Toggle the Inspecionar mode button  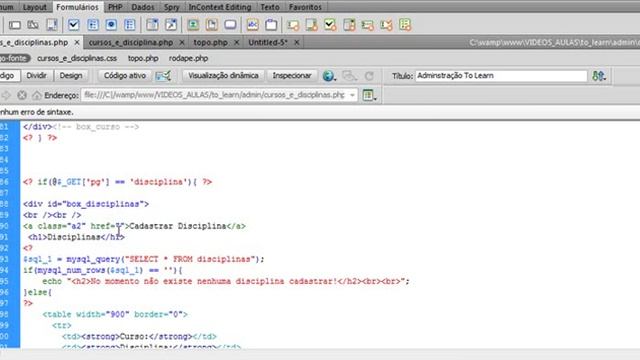[x=292, y=76]
